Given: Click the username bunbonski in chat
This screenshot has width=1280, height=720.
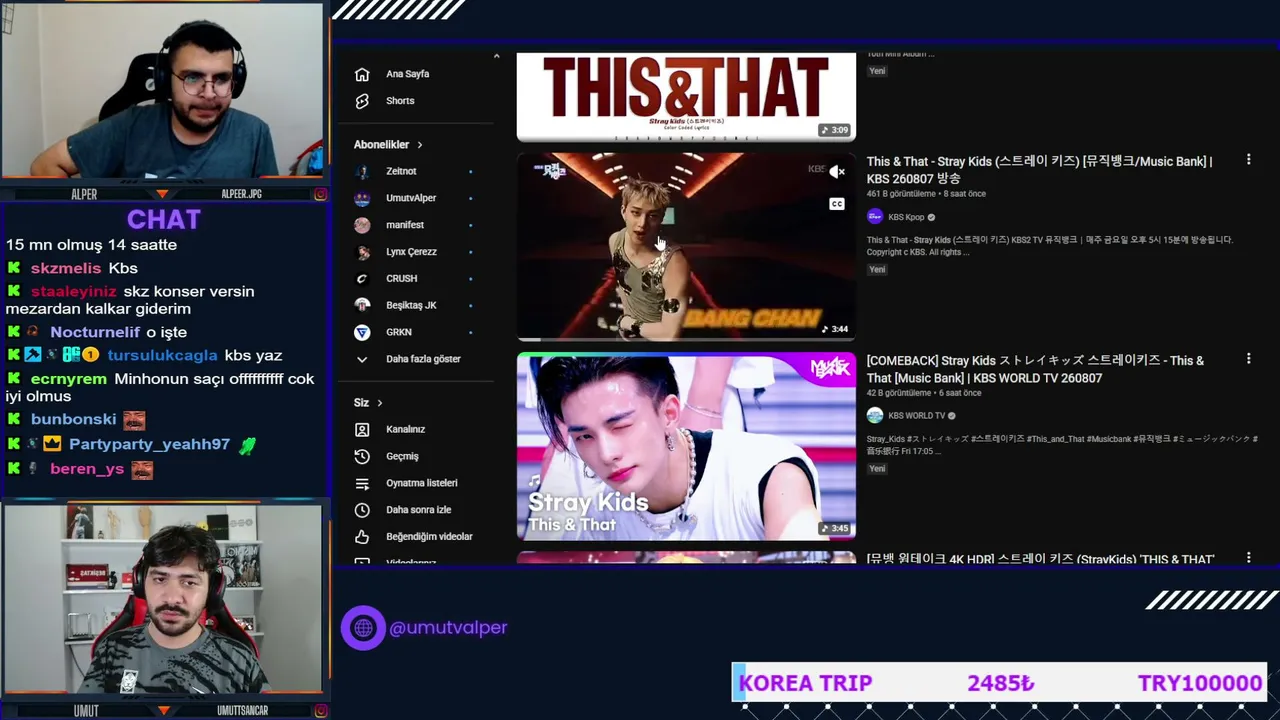Looking at the screenshot, I should click(73, 420).
